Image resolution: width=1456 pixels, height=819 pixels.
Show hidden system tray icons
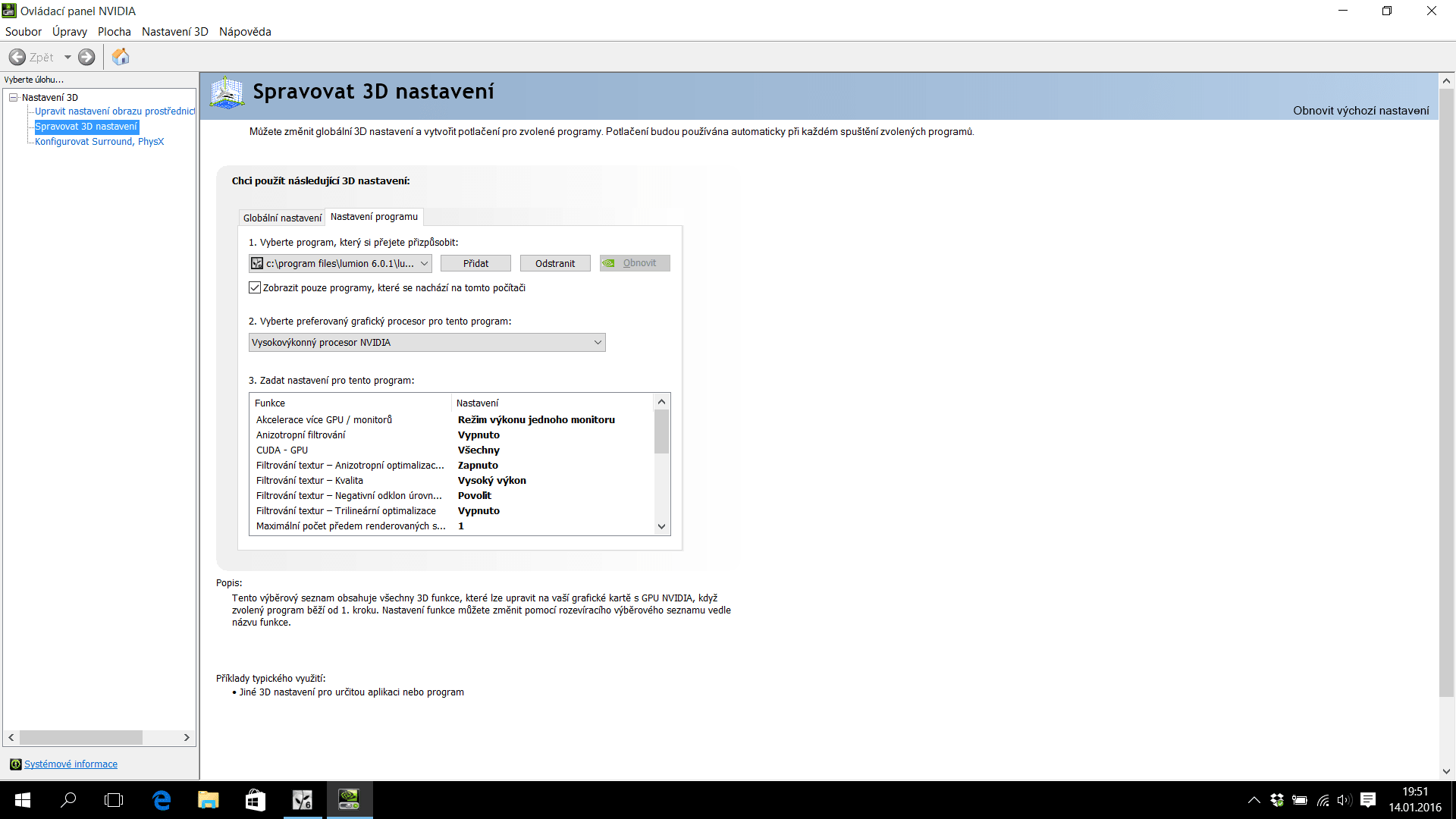click(x=1254, y=800)
